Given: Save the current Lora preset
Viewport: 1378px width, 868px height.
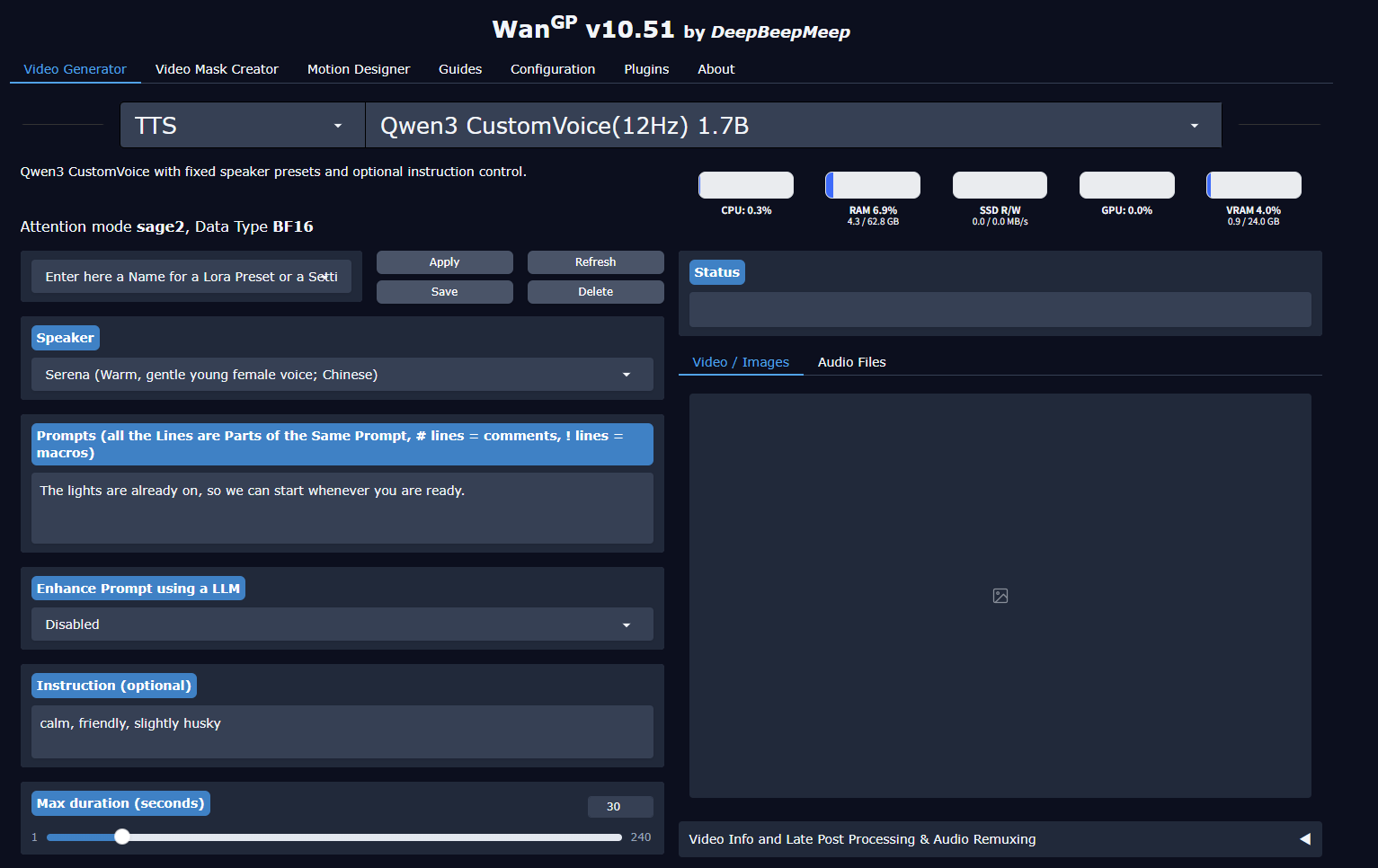Looking at the screenshot, I should [444, 292].
